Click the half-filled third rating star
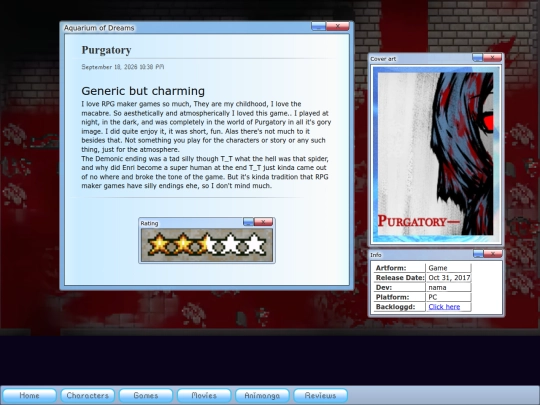 click(x=207, y=244)
